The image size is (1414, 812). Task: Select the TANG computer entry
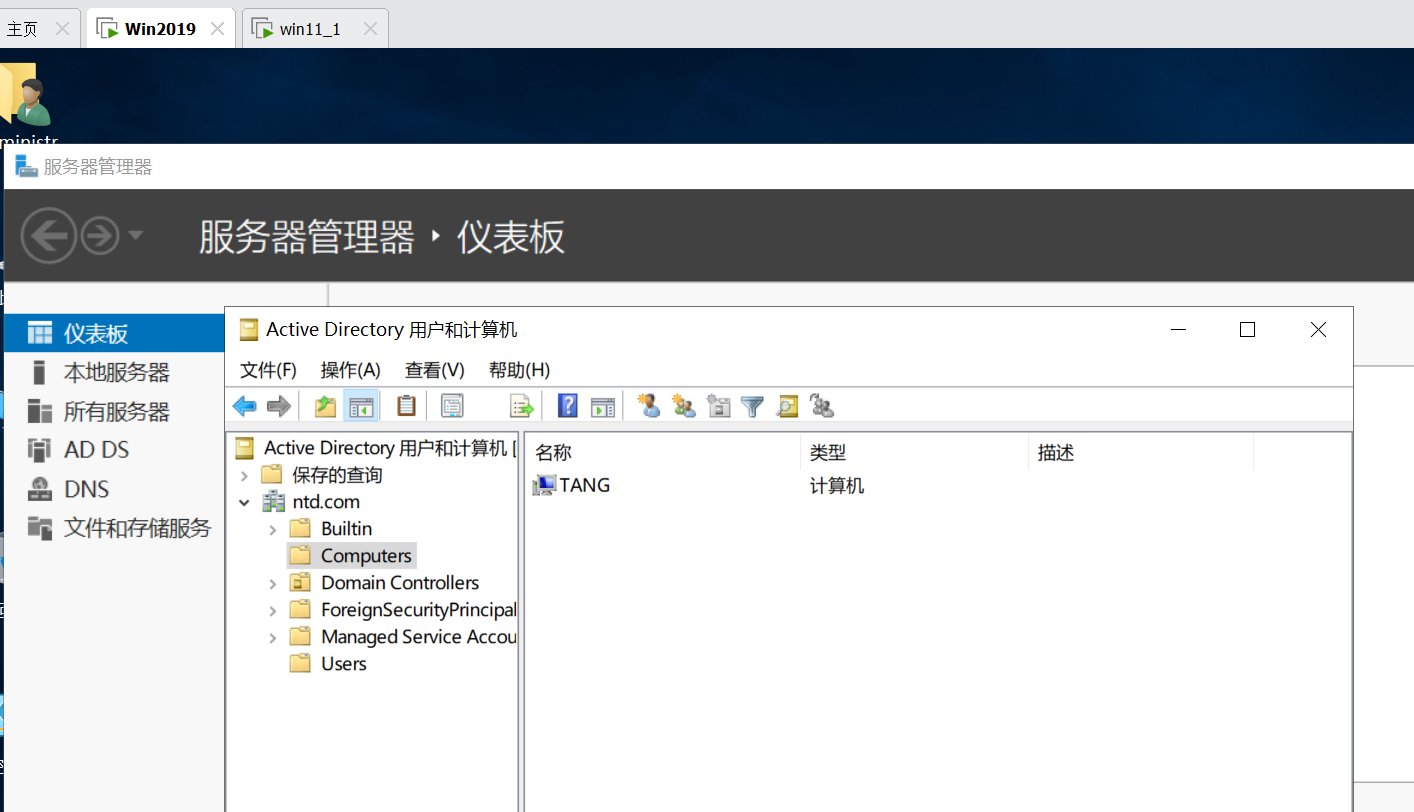point(572,485)
